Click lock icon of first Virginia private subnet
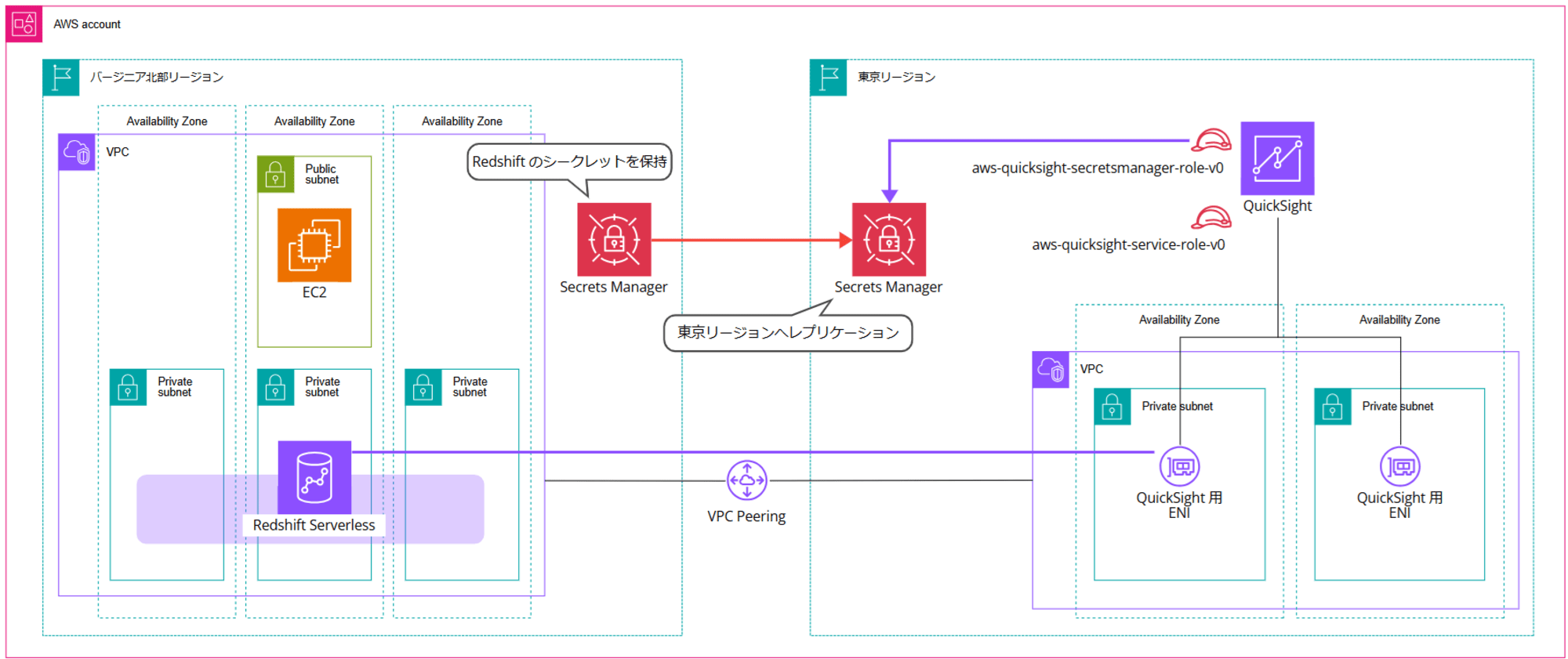 tap(128, 387)
